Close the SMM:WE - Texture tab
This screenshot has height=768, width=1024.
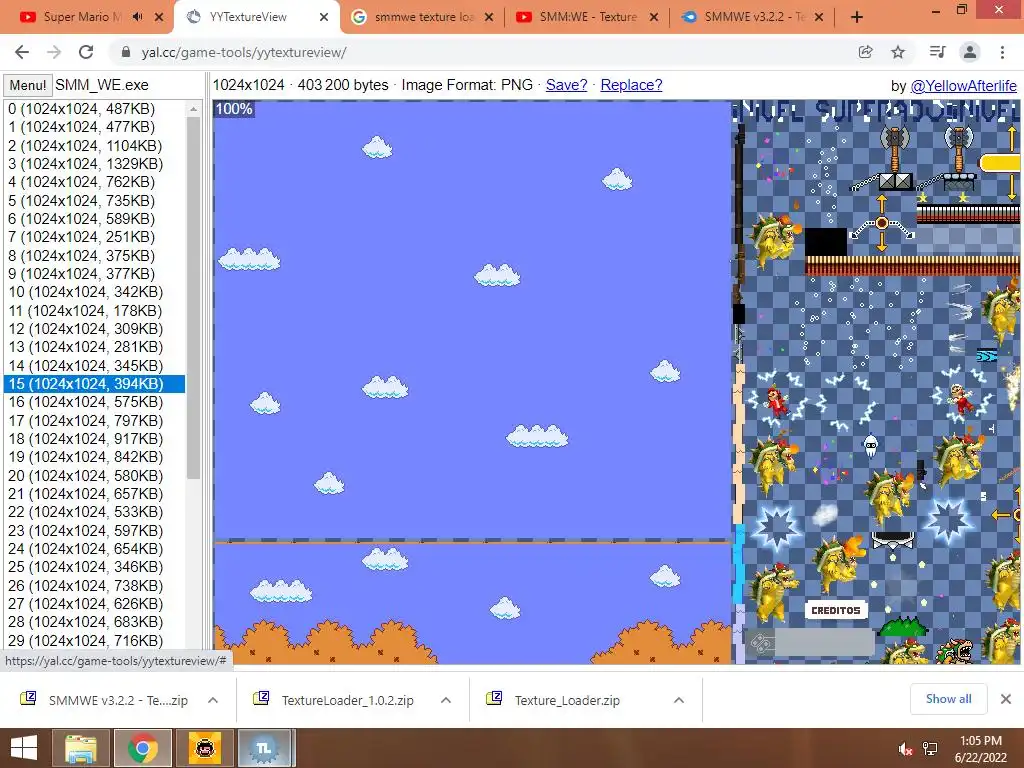654,17
